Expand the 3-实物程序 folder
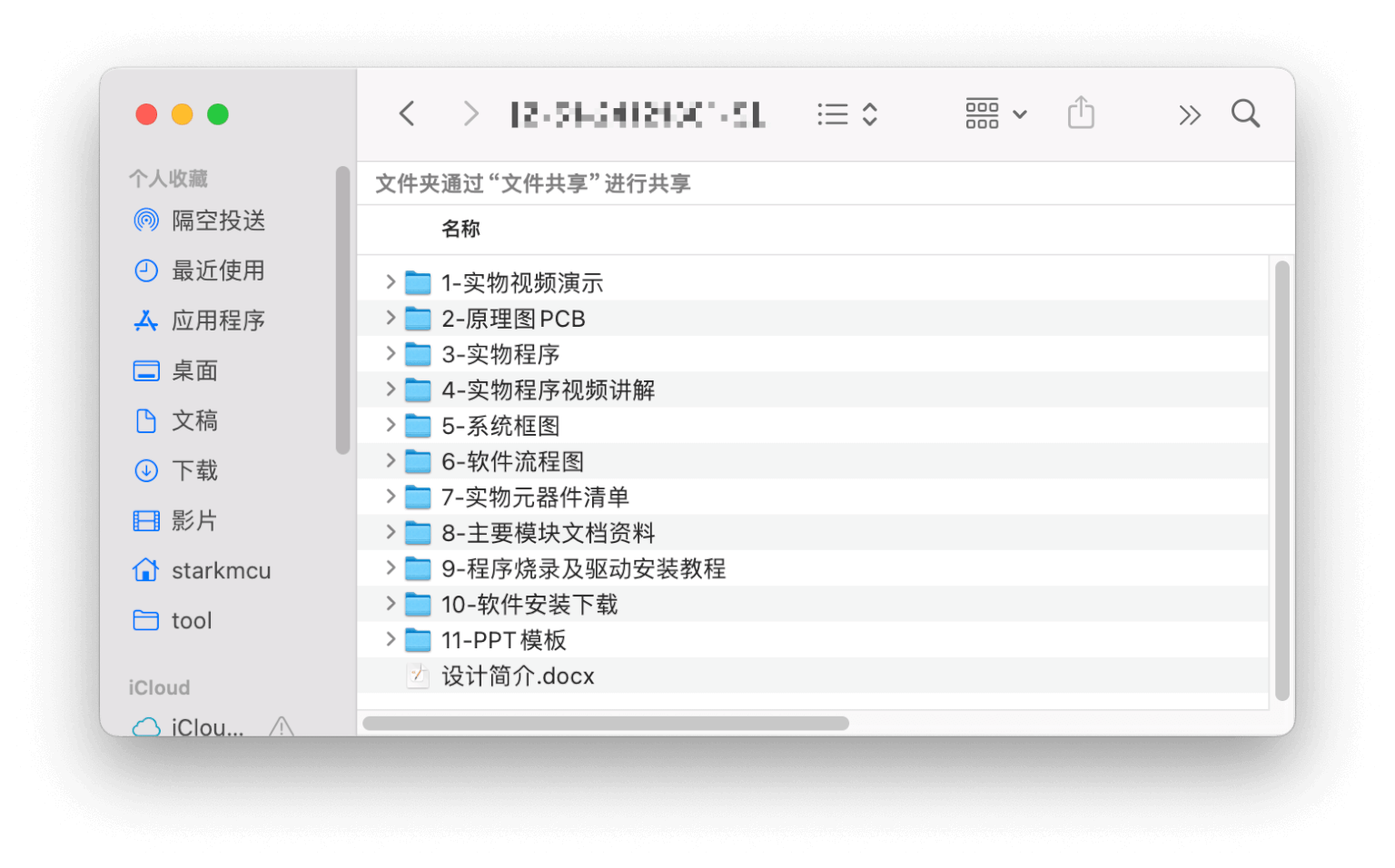 pyautogui.click(x=391, y=353)
